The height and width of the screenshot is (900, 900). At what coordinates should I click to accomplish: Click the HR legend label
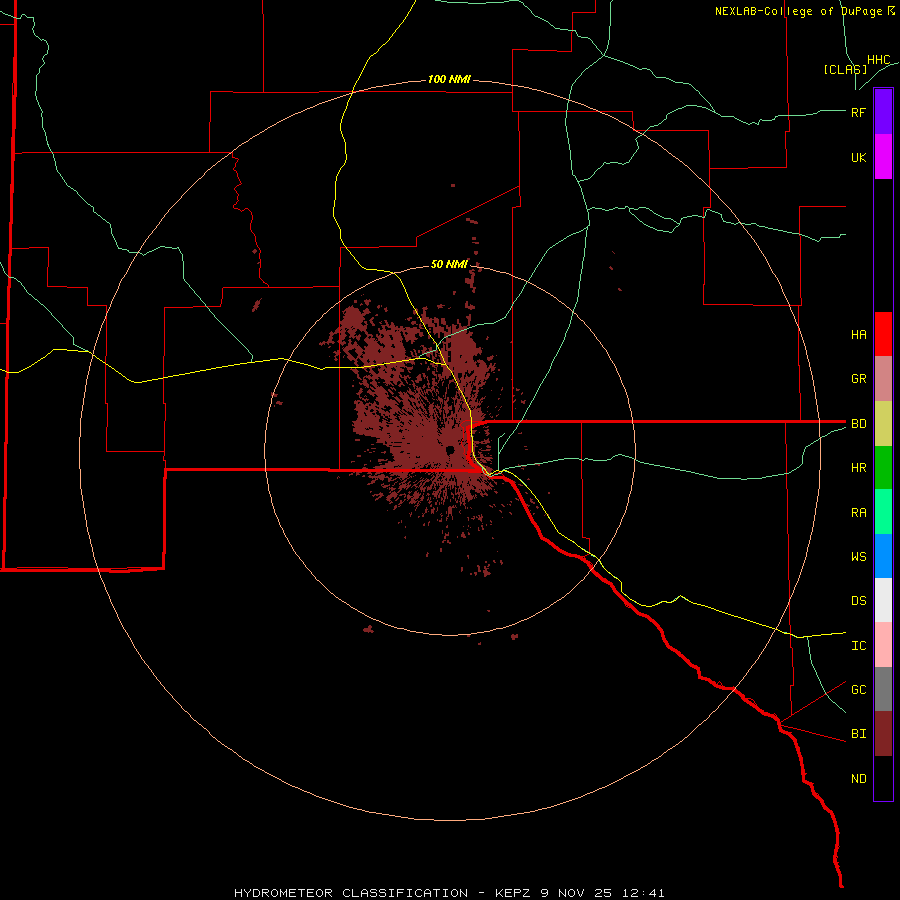coord(858,468)
